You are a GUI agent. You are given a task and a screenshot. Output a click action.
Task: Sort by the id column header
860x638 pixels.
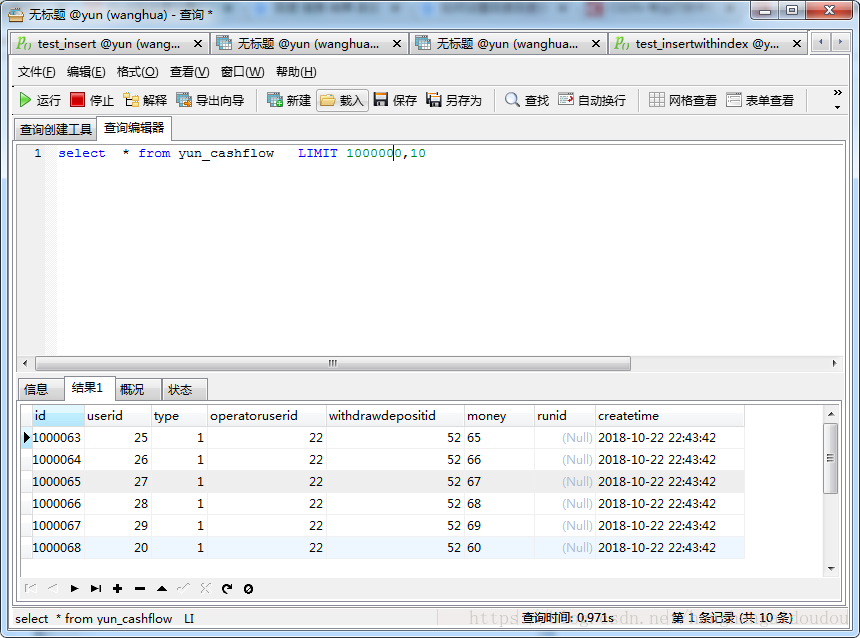click(x=58, y=416)
